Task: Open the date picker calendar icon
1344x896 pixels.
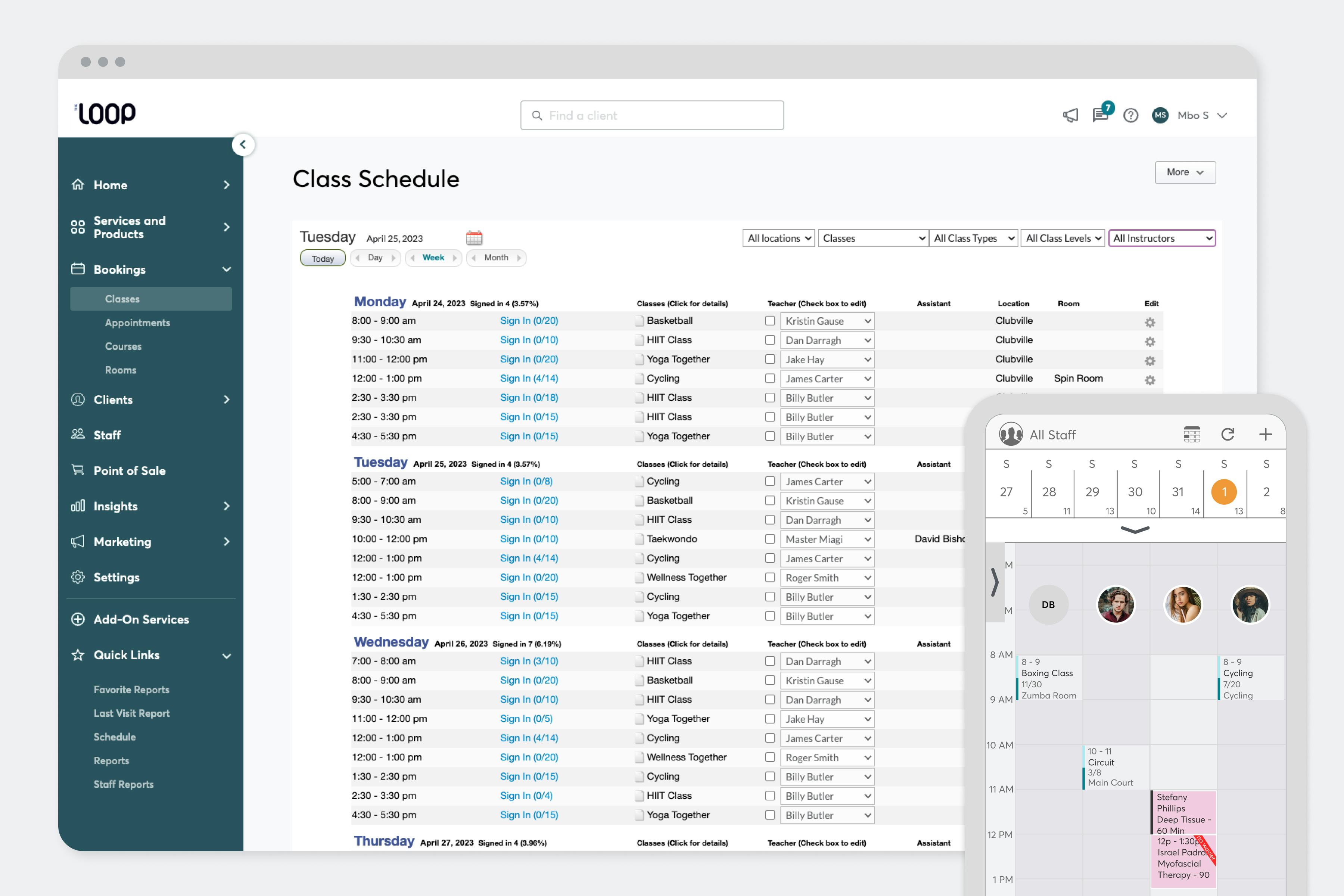Action: pos(474,238)
